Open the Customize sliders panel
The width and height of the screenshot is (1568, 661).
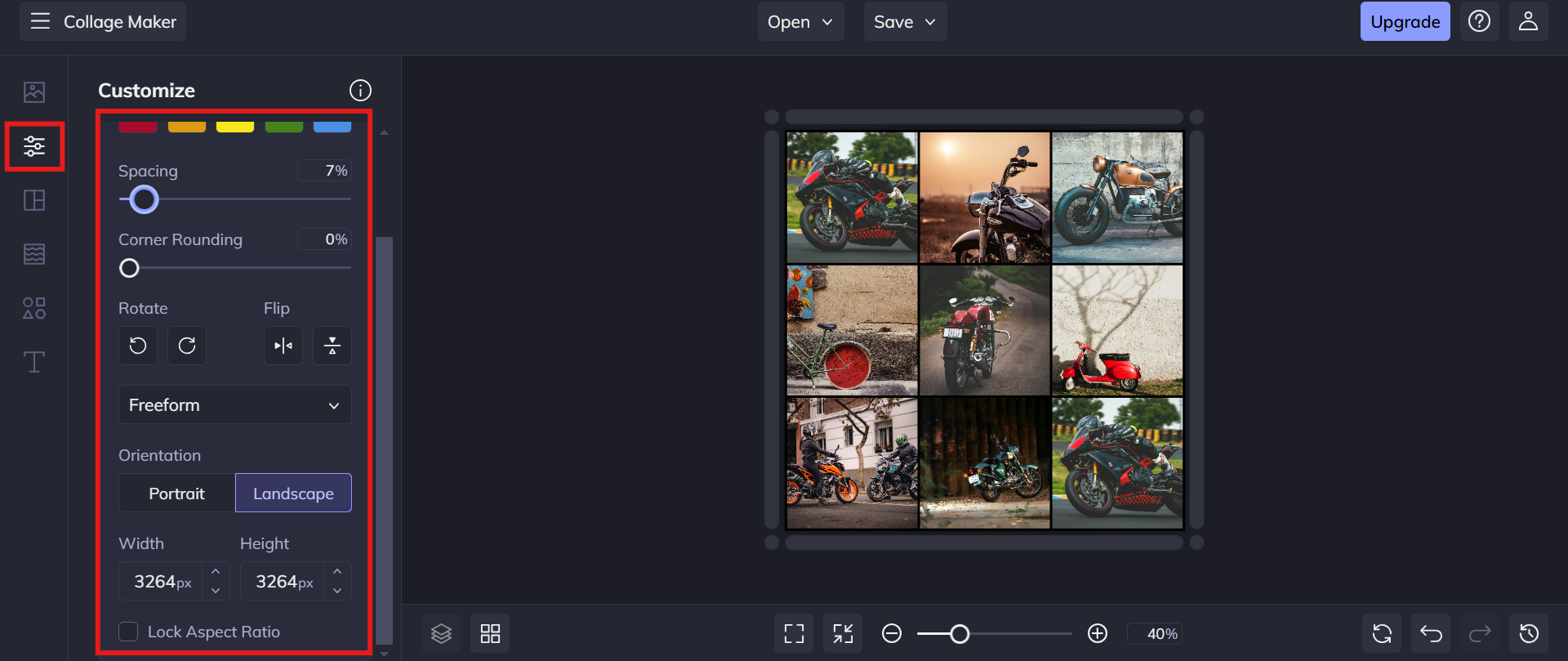34,146
